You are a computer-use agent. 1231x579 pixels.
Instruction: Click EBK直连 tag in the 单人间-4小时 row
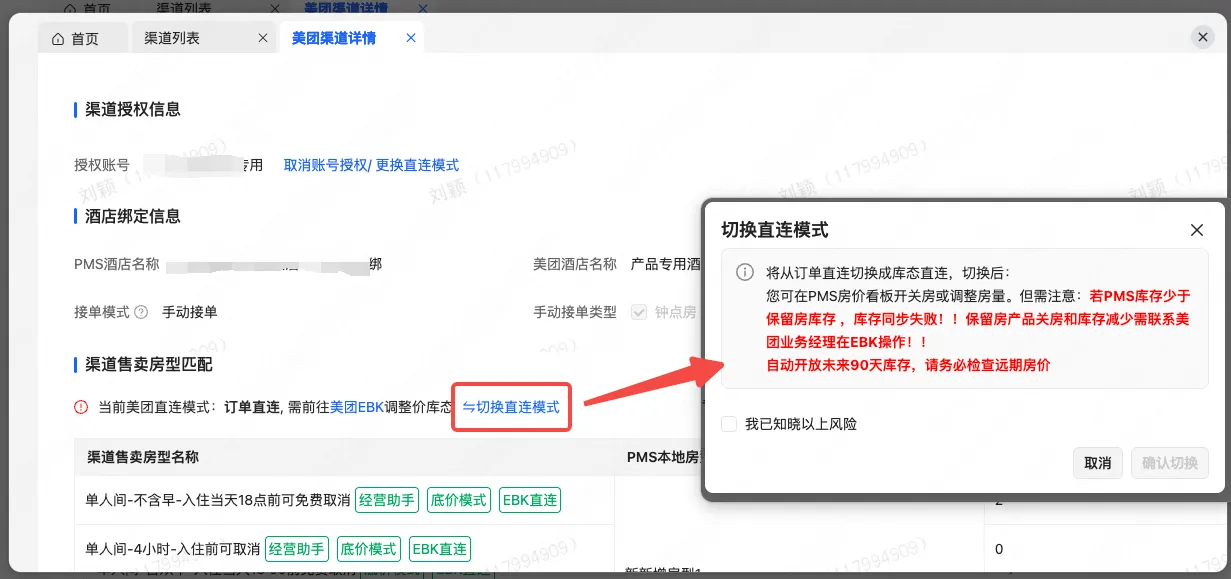(440, 549)
